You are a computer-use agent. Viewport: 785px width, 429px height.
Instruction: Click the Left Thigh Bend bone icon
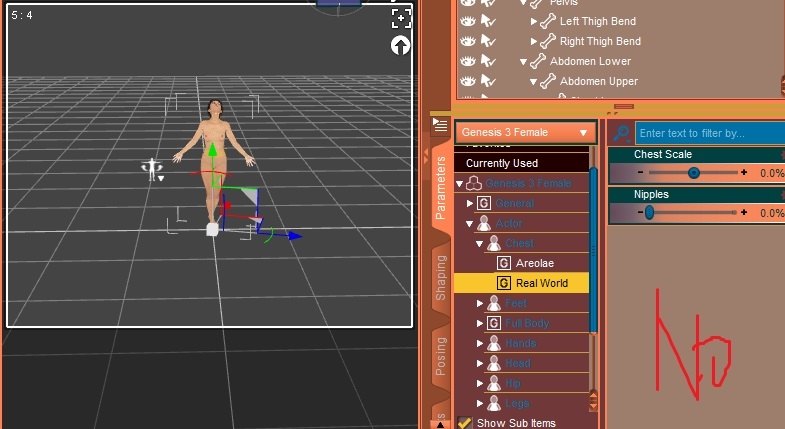coord(548,22)
